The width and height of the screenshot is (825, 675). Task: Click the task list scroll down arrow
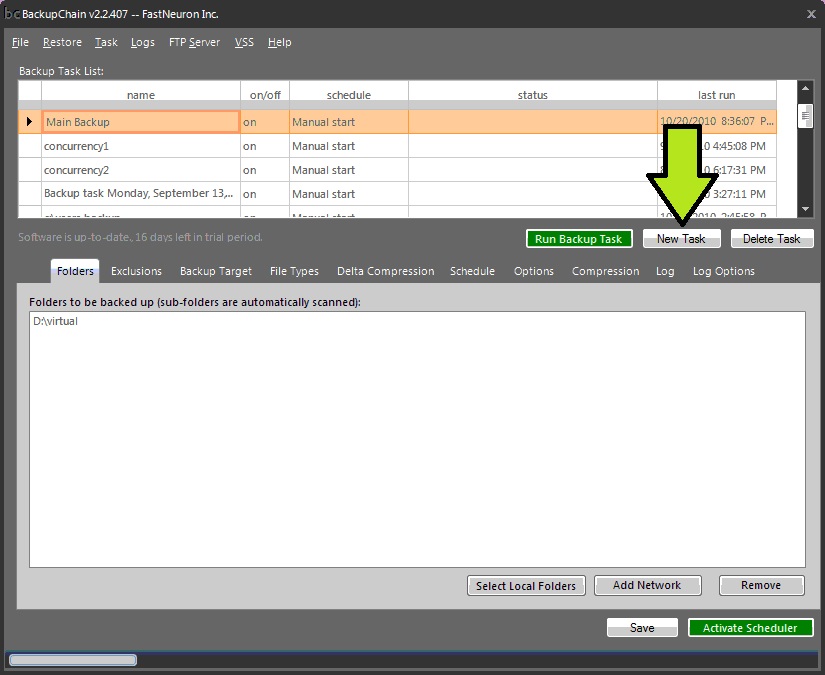tap(805, 209)
